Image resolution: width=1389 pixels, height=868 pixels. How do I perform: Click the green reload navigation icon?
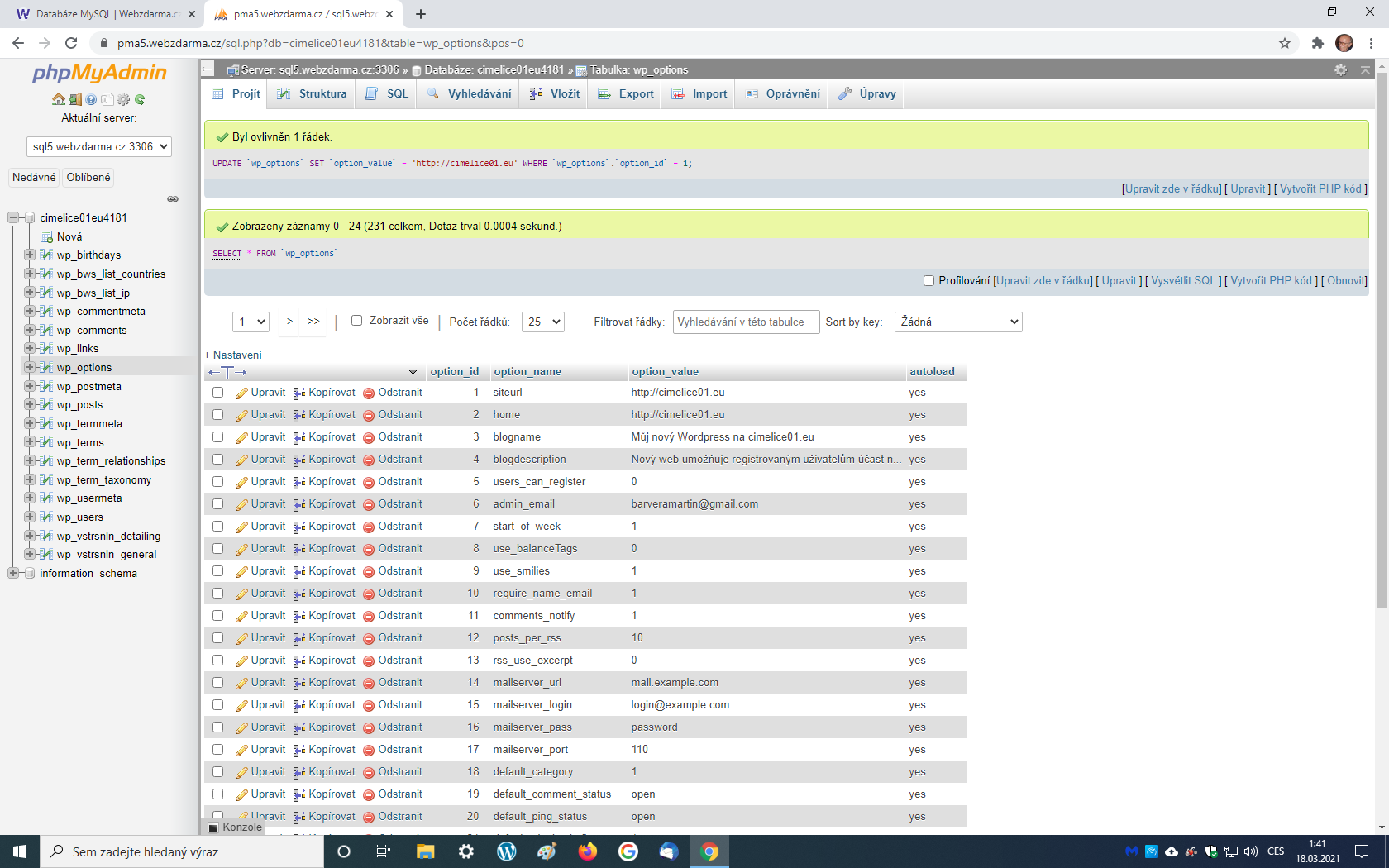point(140,99)
